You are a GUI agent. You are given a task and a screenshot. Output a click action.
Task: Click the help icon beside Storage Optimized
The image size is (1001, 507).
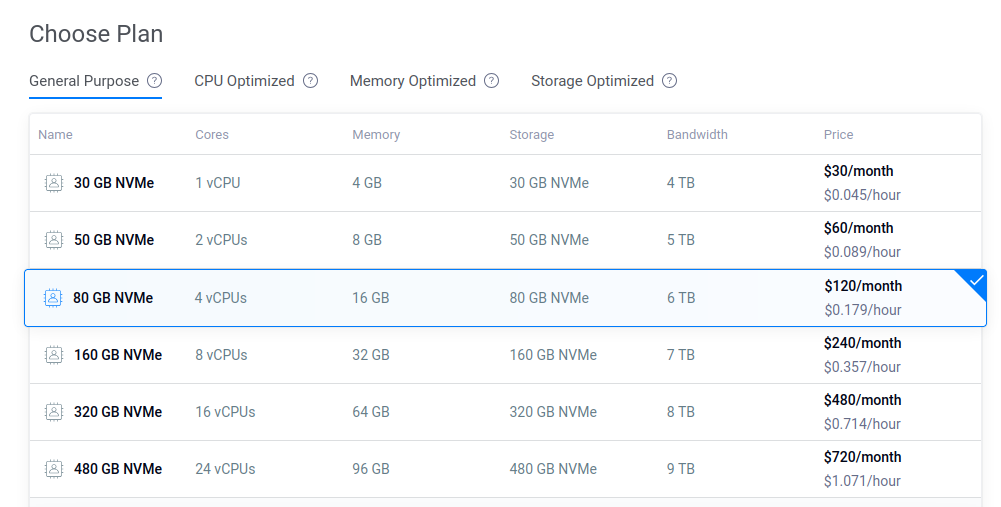(669, 80)
